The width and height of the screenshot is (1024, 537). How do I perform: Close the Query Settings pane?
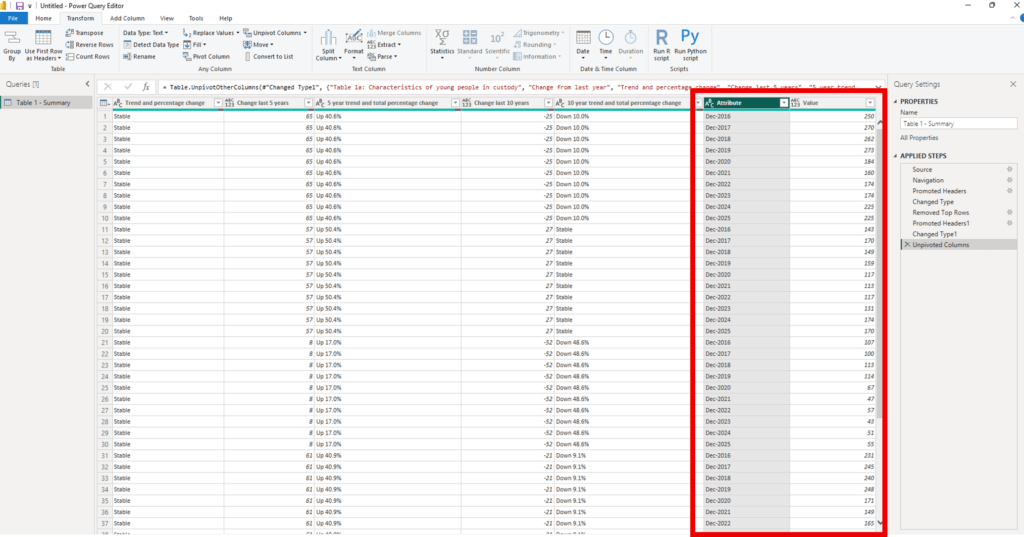tap(1012, 84)
